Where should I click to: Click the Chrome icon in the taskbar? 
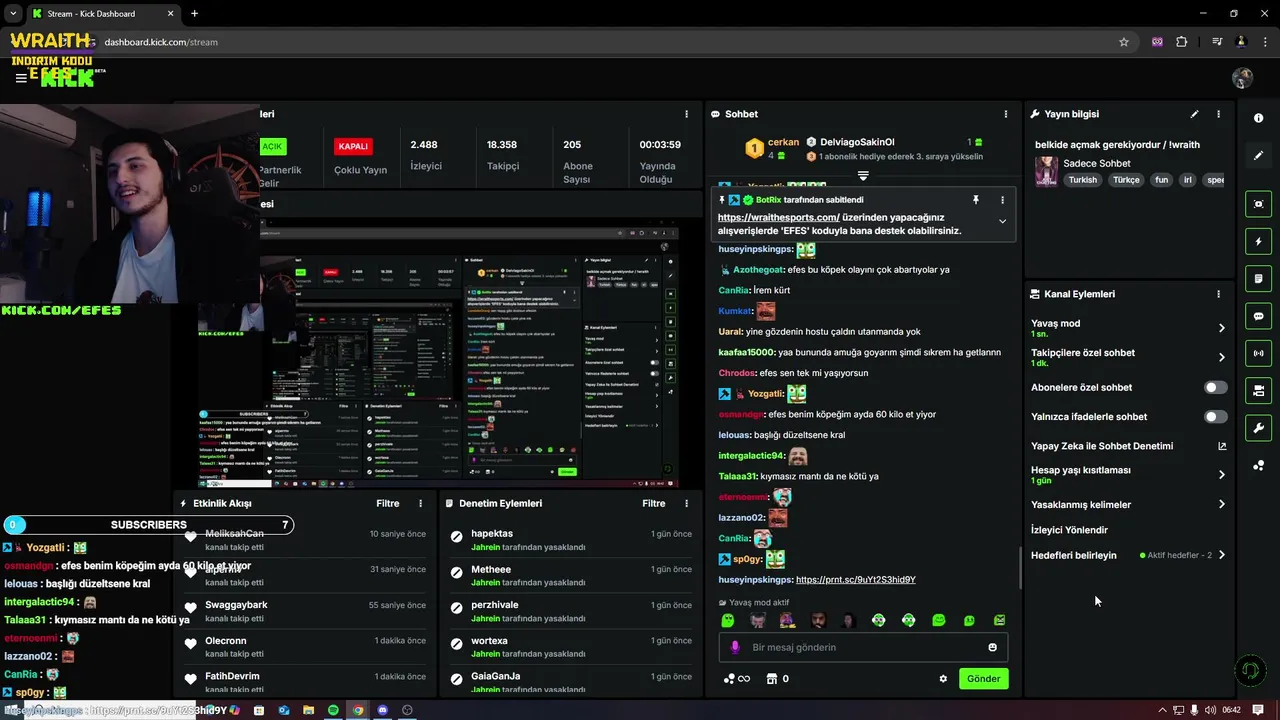[x=358, y=710]
